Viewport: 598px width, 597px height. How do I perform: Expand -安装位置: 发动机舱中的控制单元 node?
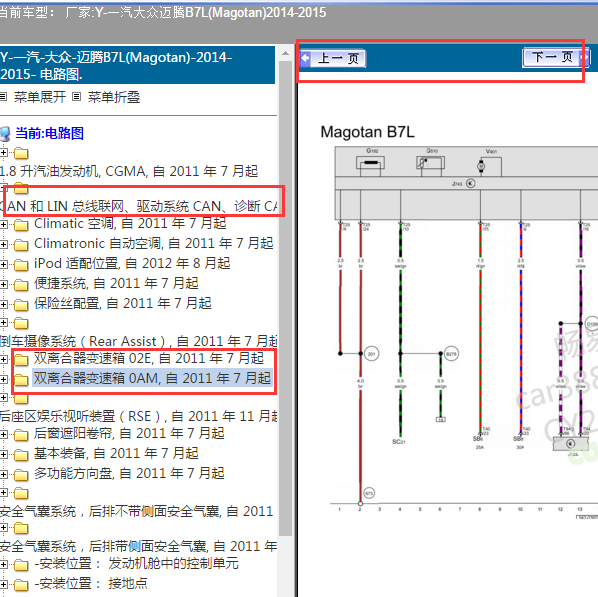(3, 564)
